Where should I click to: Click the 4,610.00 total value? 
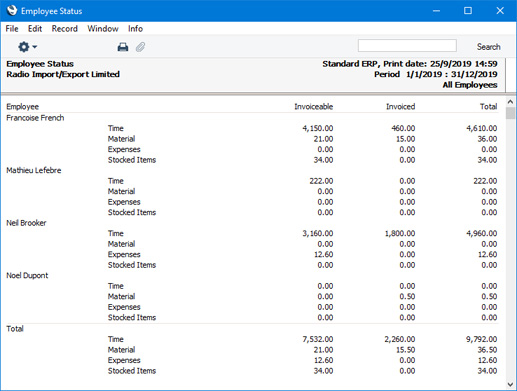tap(482, 128)
